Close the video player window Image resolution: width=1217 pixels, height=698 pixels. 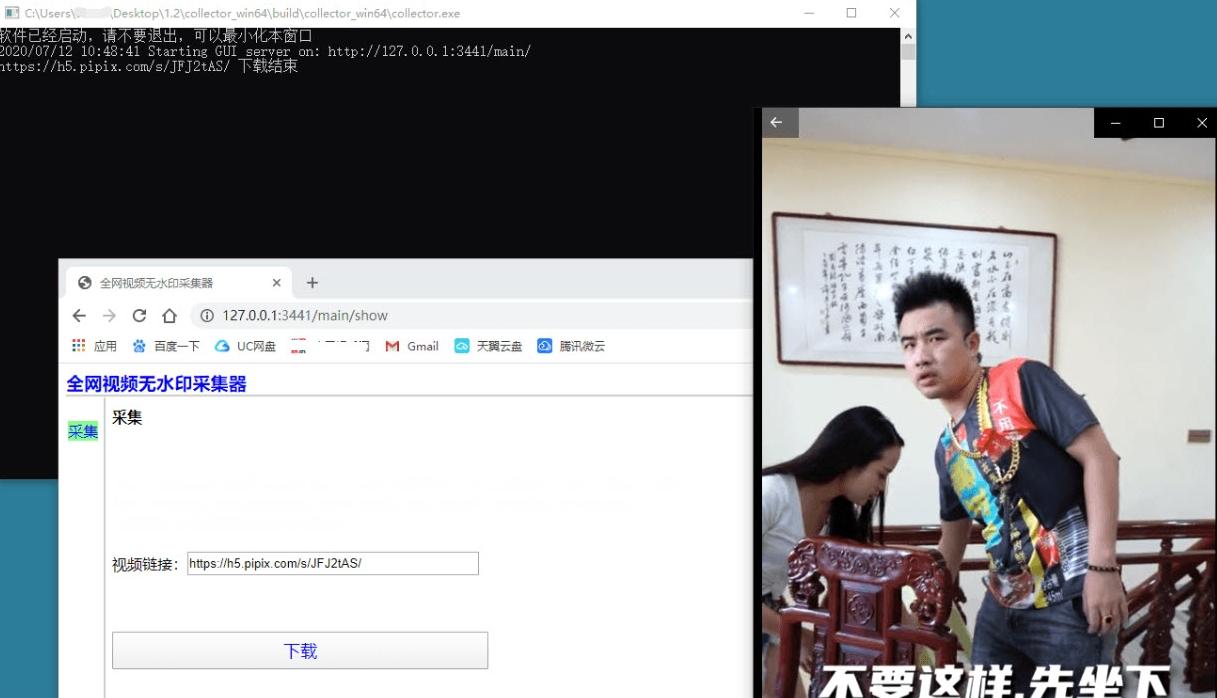click(1201, 123)
